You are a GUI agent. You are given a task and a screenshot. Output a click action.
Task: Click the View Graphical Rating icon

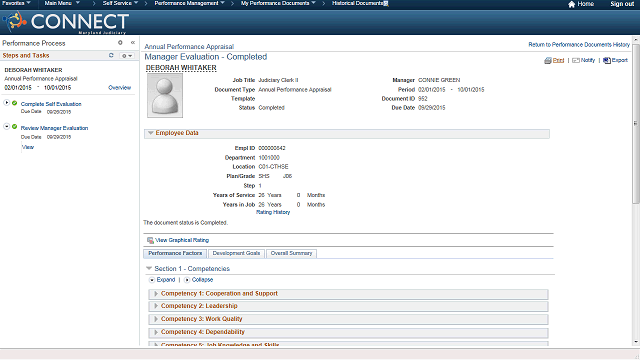tap(150, 240)
